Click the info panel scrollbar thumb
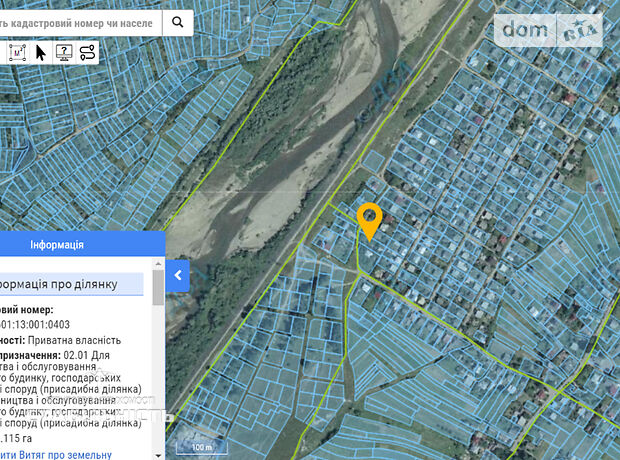The width and height of the screenshot is (620, 460). (x=158, y=288)
